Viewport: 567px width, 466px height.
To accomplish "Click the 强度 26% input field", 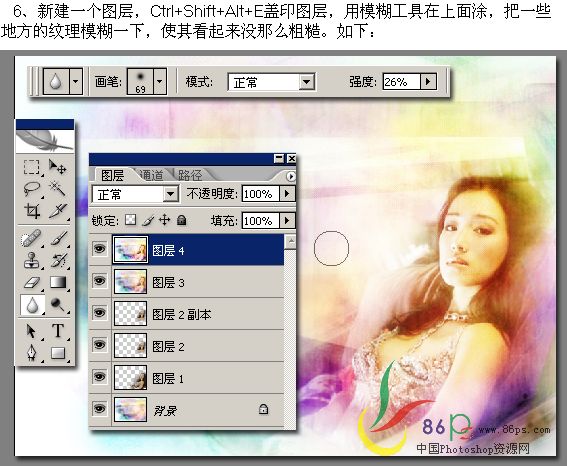I will coord(401,82).
